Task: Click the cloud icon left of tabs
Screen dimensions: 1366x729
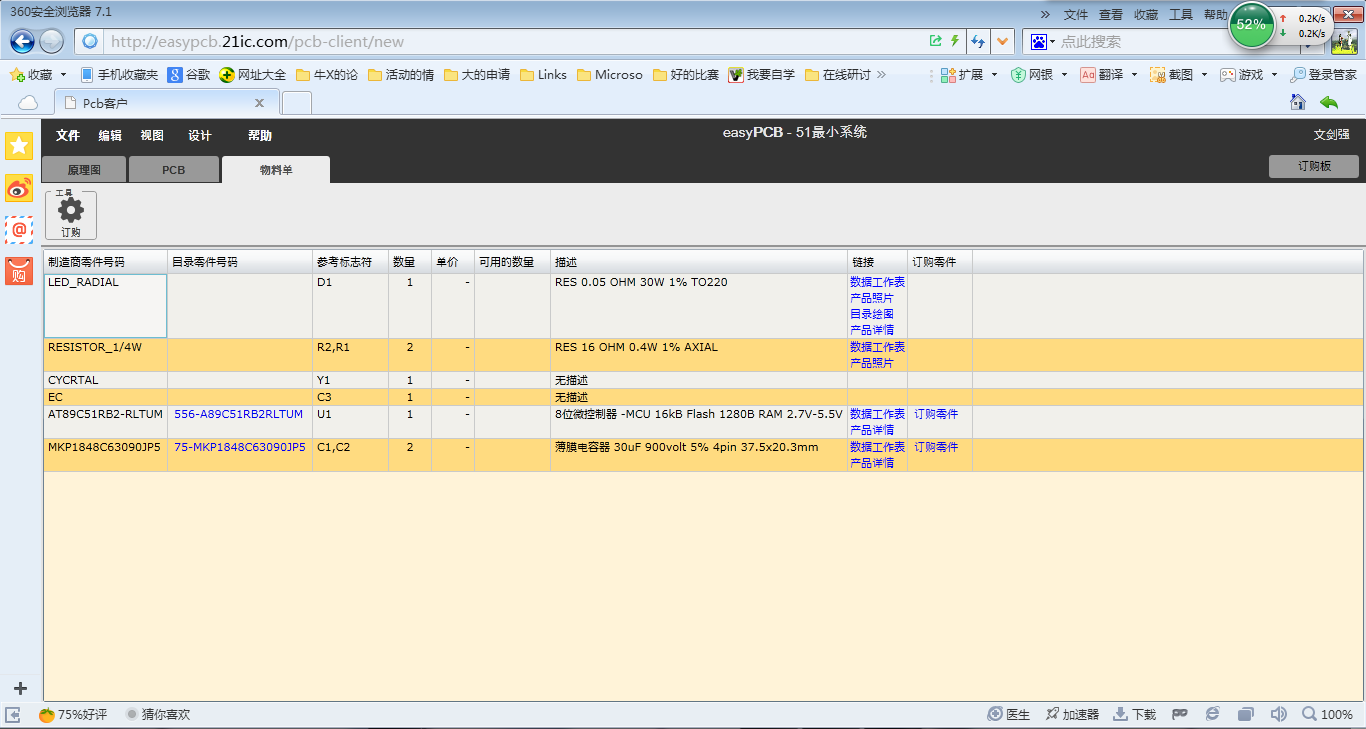Action: point(28,103)
